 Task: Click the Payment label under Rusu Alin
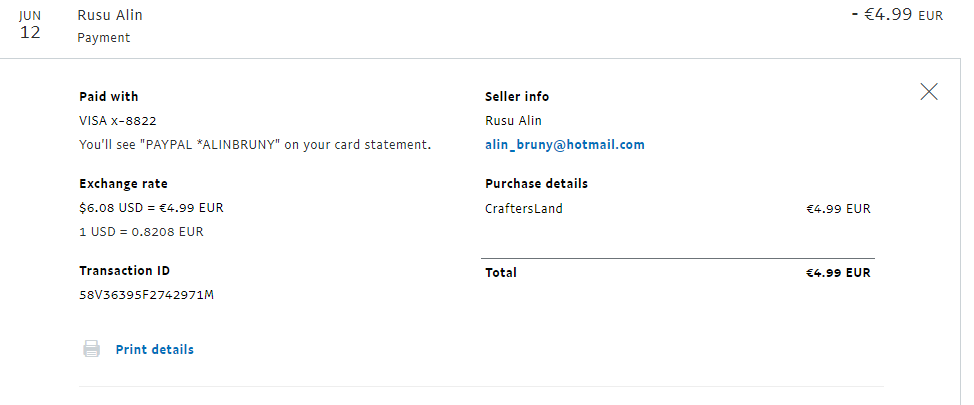[103, 38]
